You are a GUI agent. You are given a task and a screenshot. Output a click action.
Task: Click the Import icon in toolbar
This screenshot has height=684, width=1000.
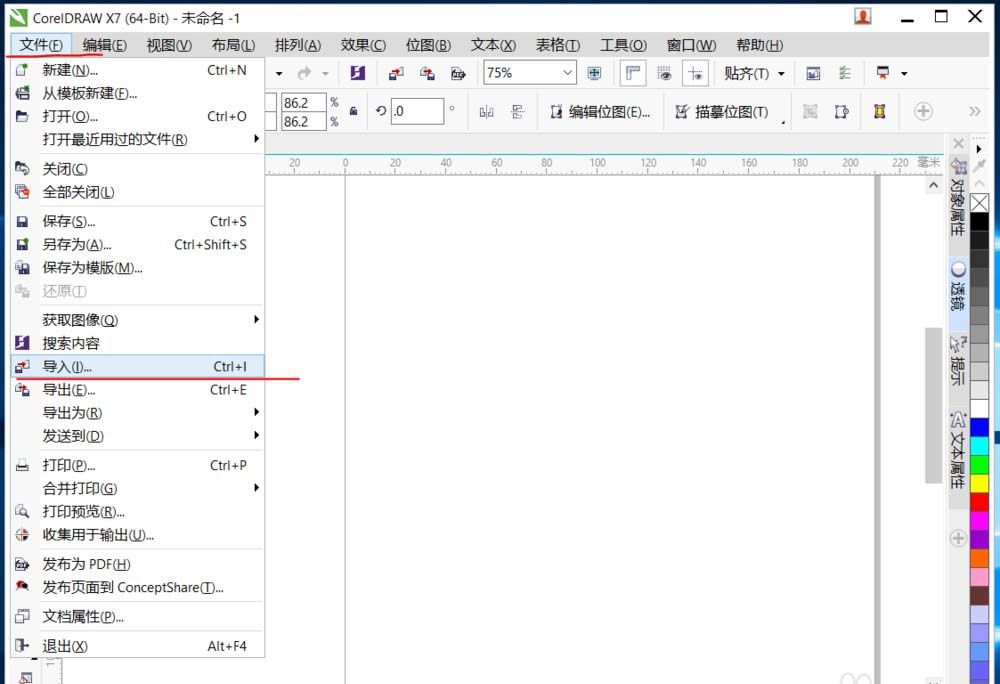pos(396,74)
